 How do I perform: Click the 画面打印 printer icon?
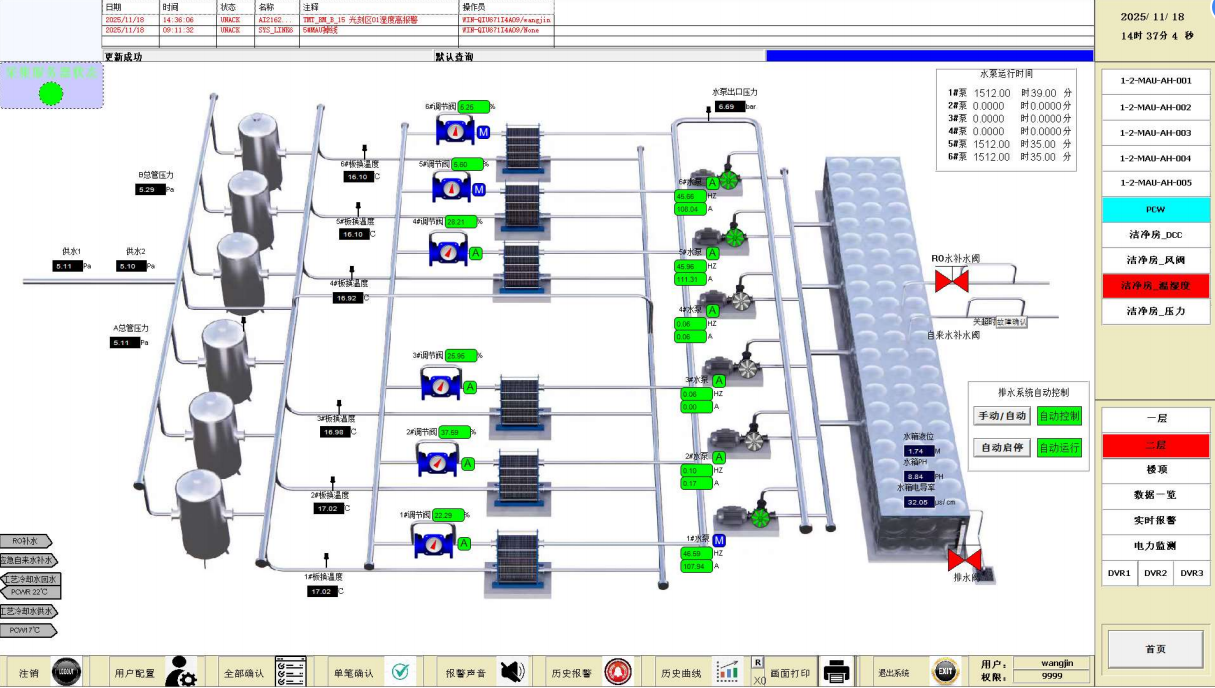[836, 672]
